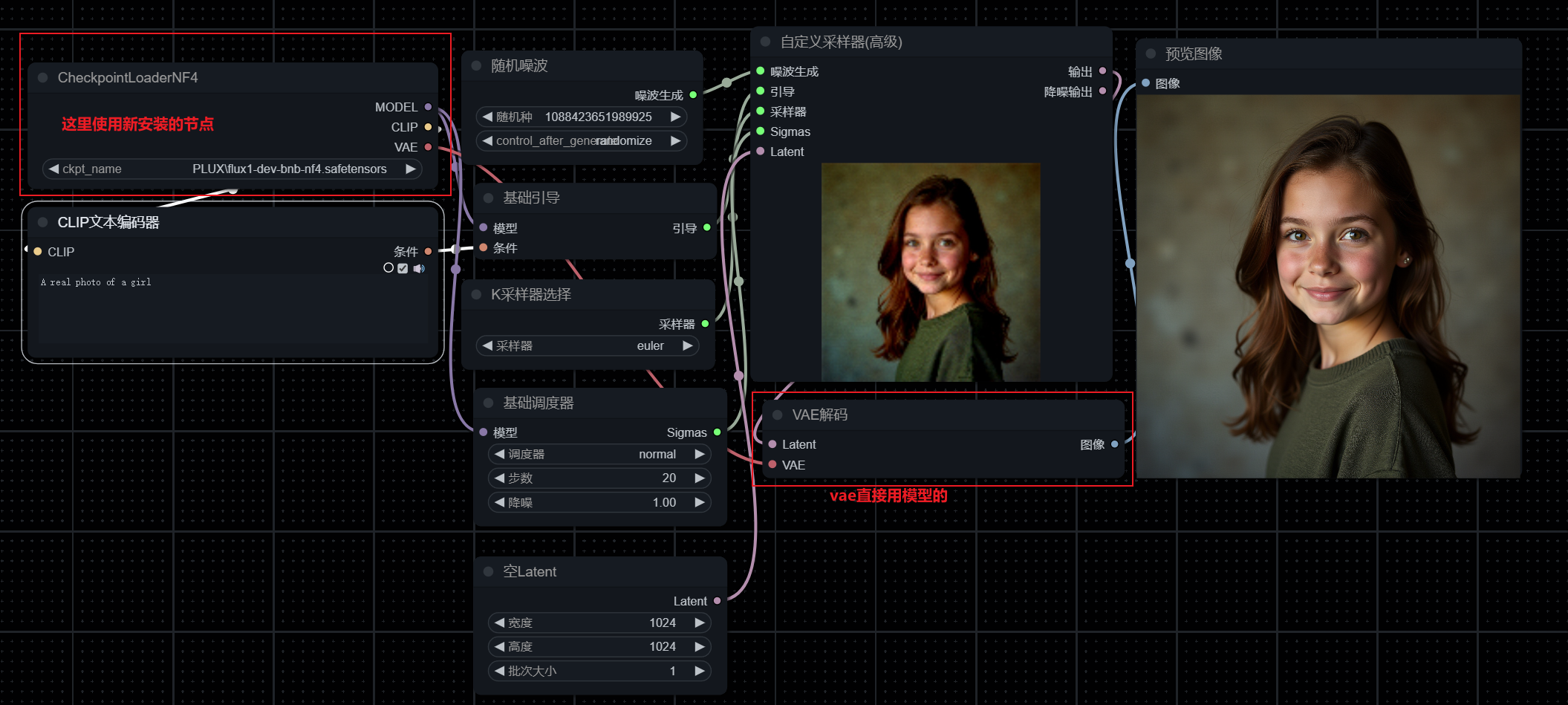Click the 降噪 denoise value slider

tap(599, 503)
